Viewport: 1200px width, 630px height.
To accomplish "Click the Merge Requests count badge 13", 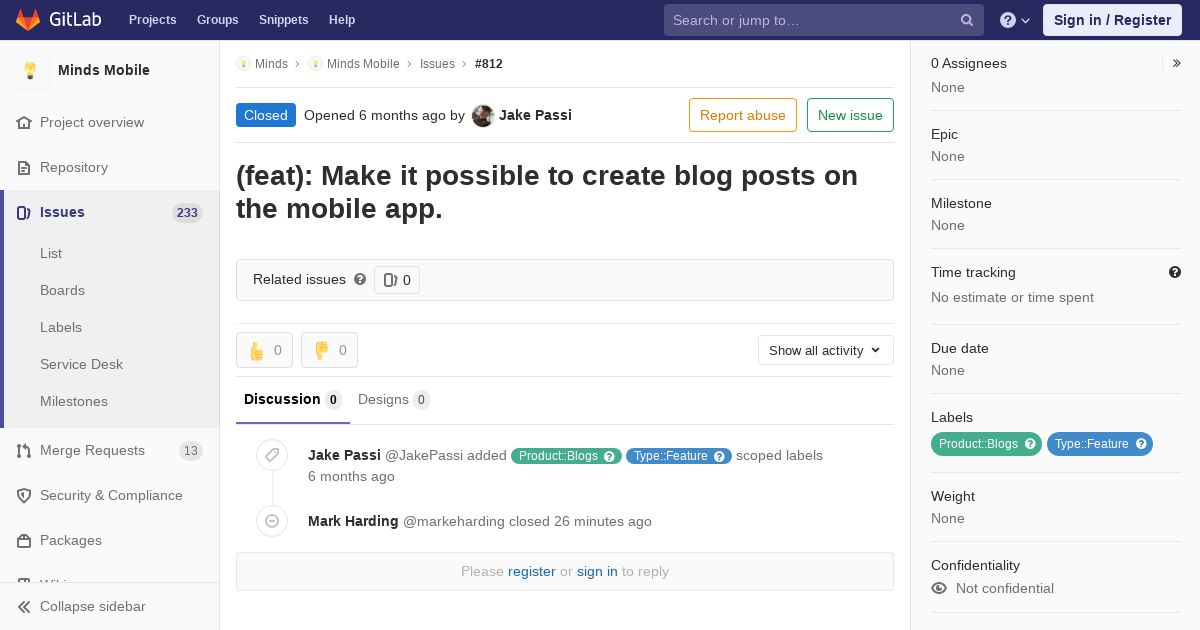I will coord(191,451).
